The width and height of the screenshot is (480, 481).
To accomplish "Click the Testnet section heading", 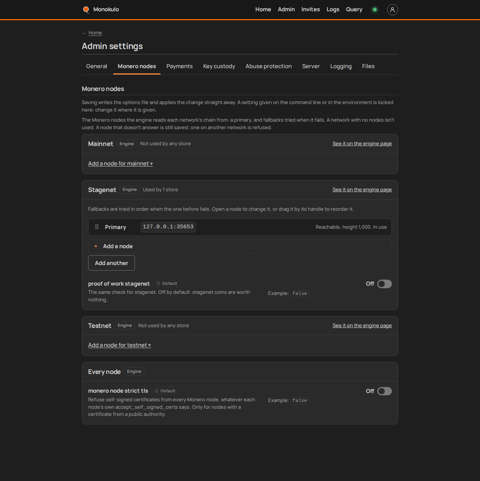I will point(100,325).
